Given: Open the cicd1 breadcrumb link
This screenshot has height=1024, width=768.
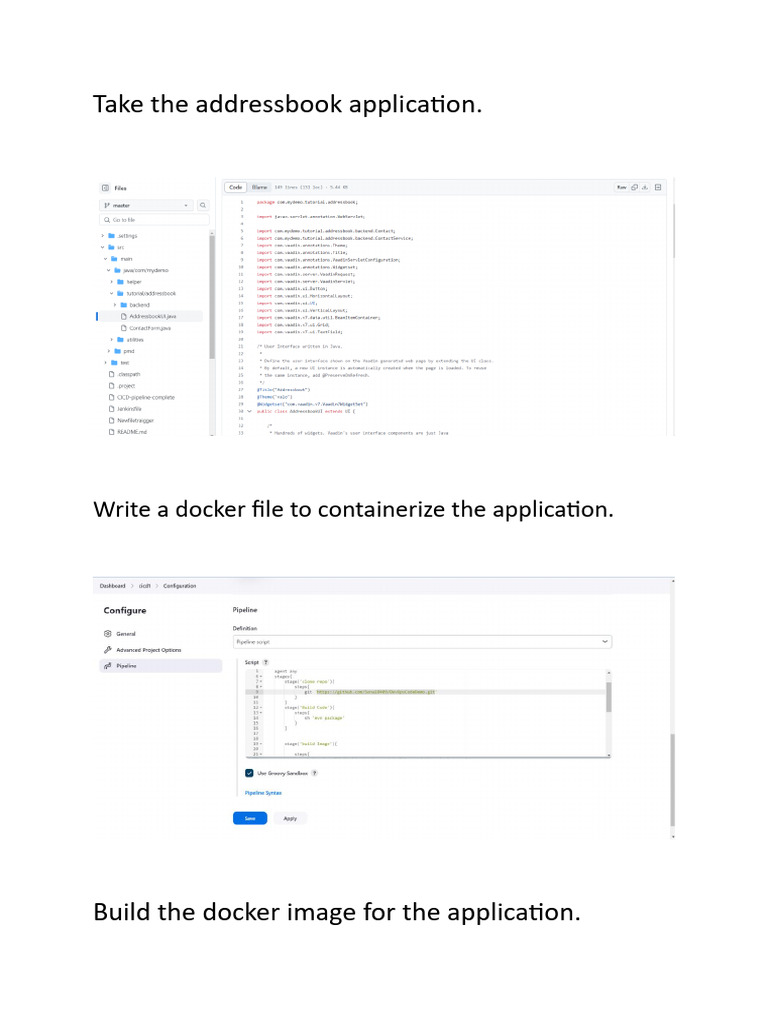Looking at the screenshot, I should tap(144, 586).
